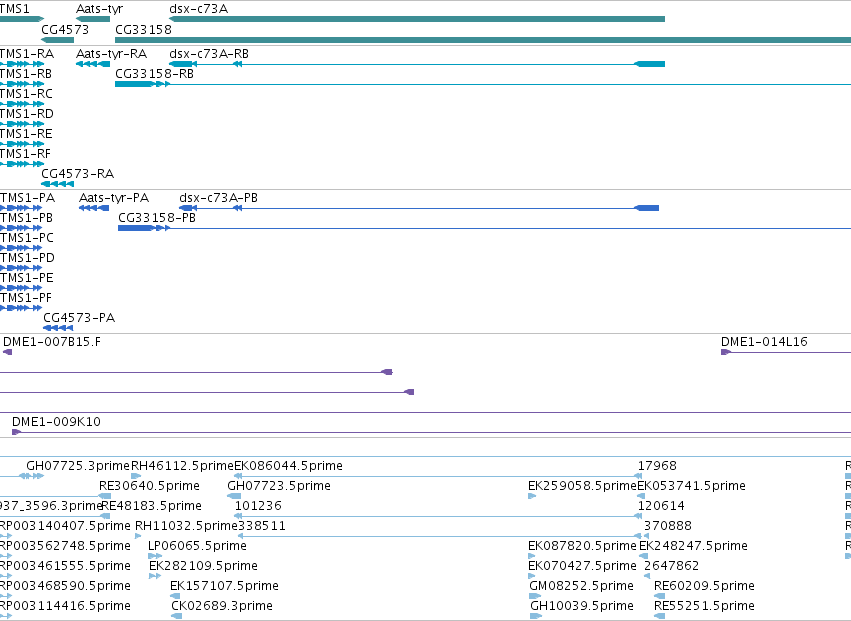The width and height of the screenshot is (851, 621).
Task: Open transcript TMS1-RA
Action: click(x=27, y=54)
